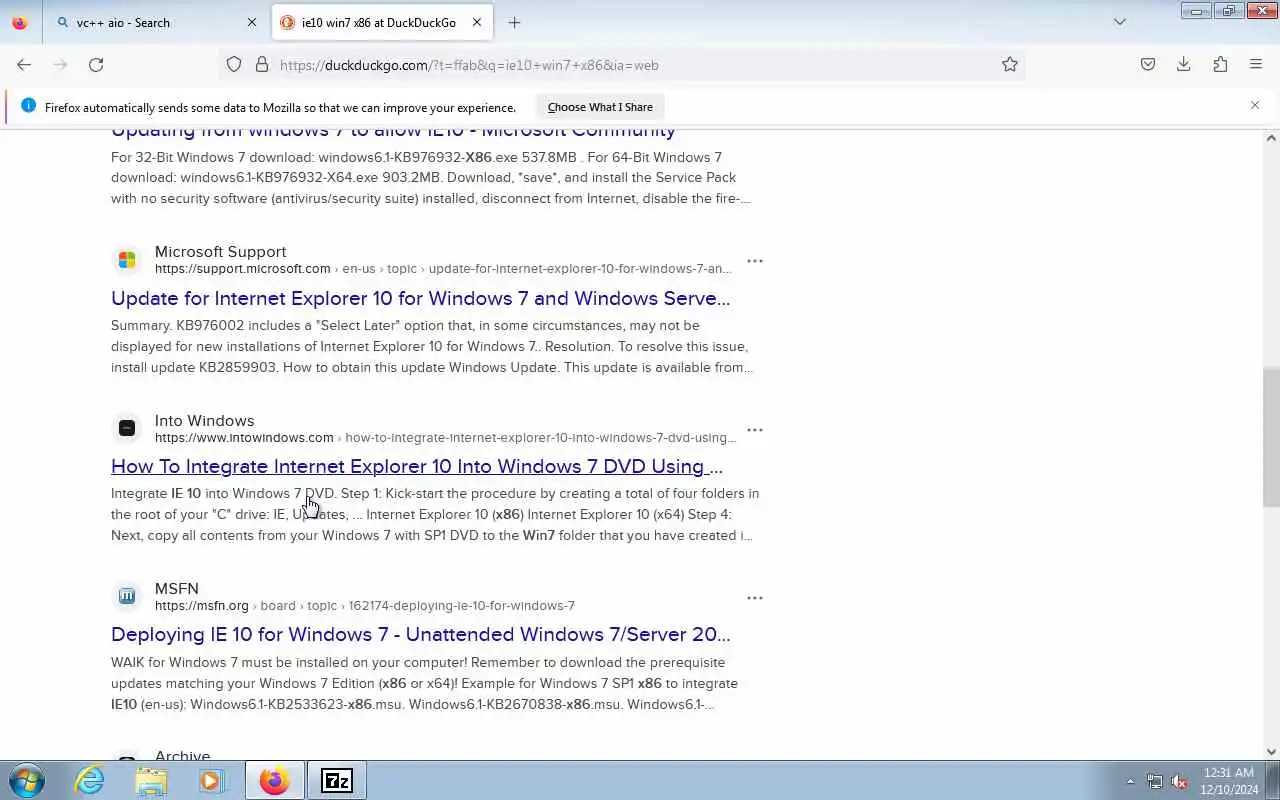Image resolution: width=1280 pixels, height=800 pixels.
Task: Switch to the 'vc++ aio - Search' tab
Action: pos(156,22)
